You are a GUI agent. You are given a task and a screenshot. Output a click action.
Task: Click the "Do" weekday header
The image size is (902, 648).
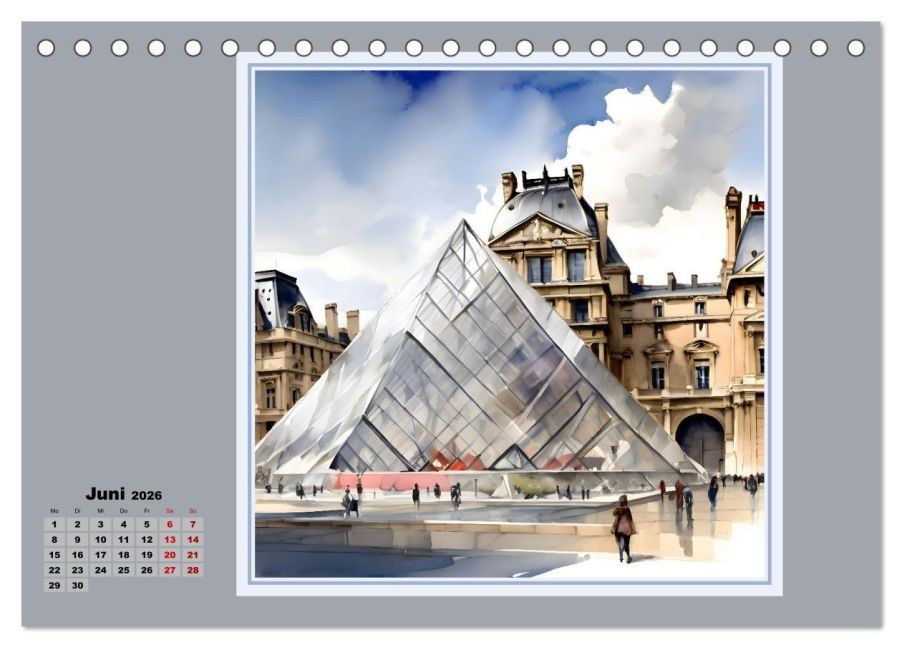click(124, 510)
